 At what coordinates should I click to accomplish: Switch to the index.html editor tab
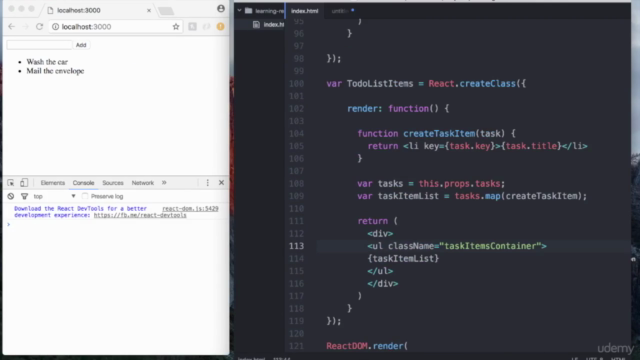[304, 11]
